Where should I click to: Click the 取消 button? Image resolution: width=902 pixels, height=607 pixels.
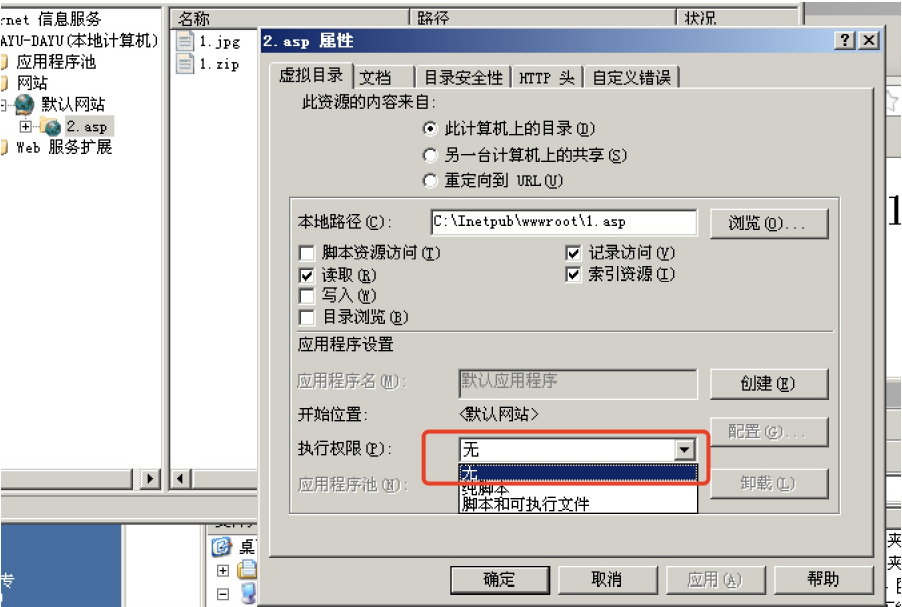point(607,579)
